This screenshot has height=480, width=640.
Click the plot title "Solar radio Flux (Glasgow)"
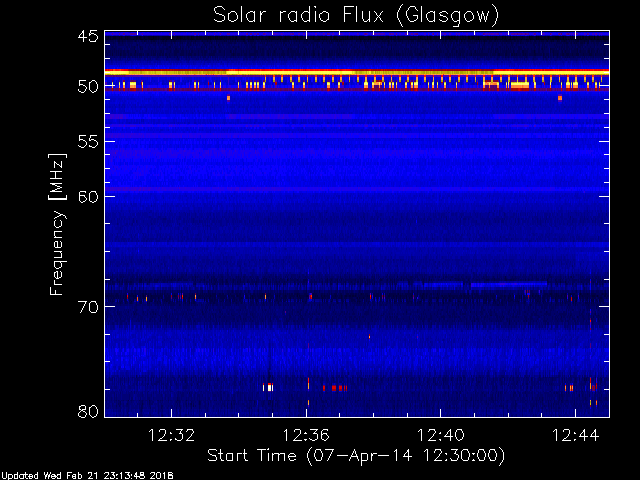356,16
